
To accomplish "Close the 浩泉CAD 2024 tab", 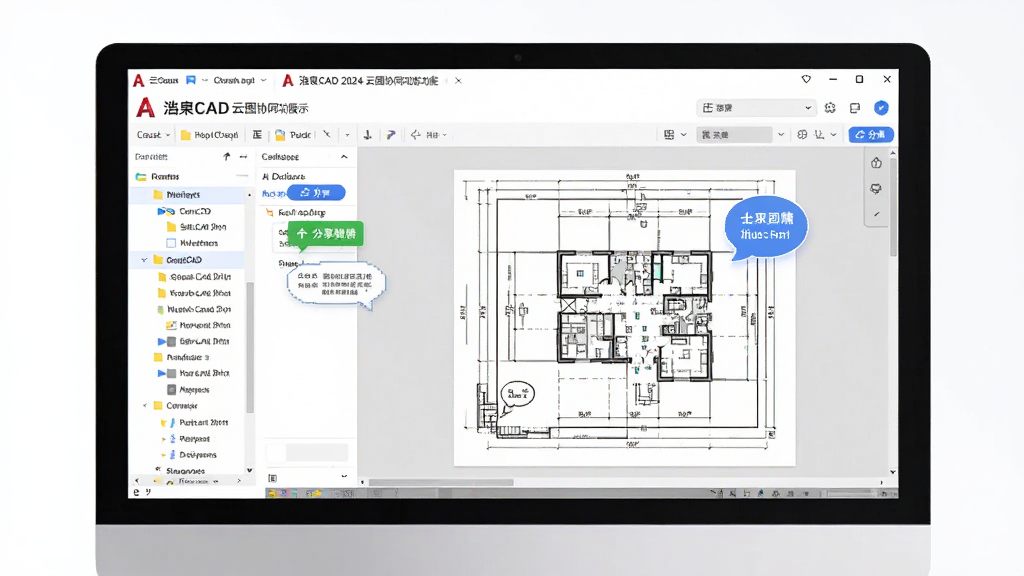I will (x=458, y=81).
